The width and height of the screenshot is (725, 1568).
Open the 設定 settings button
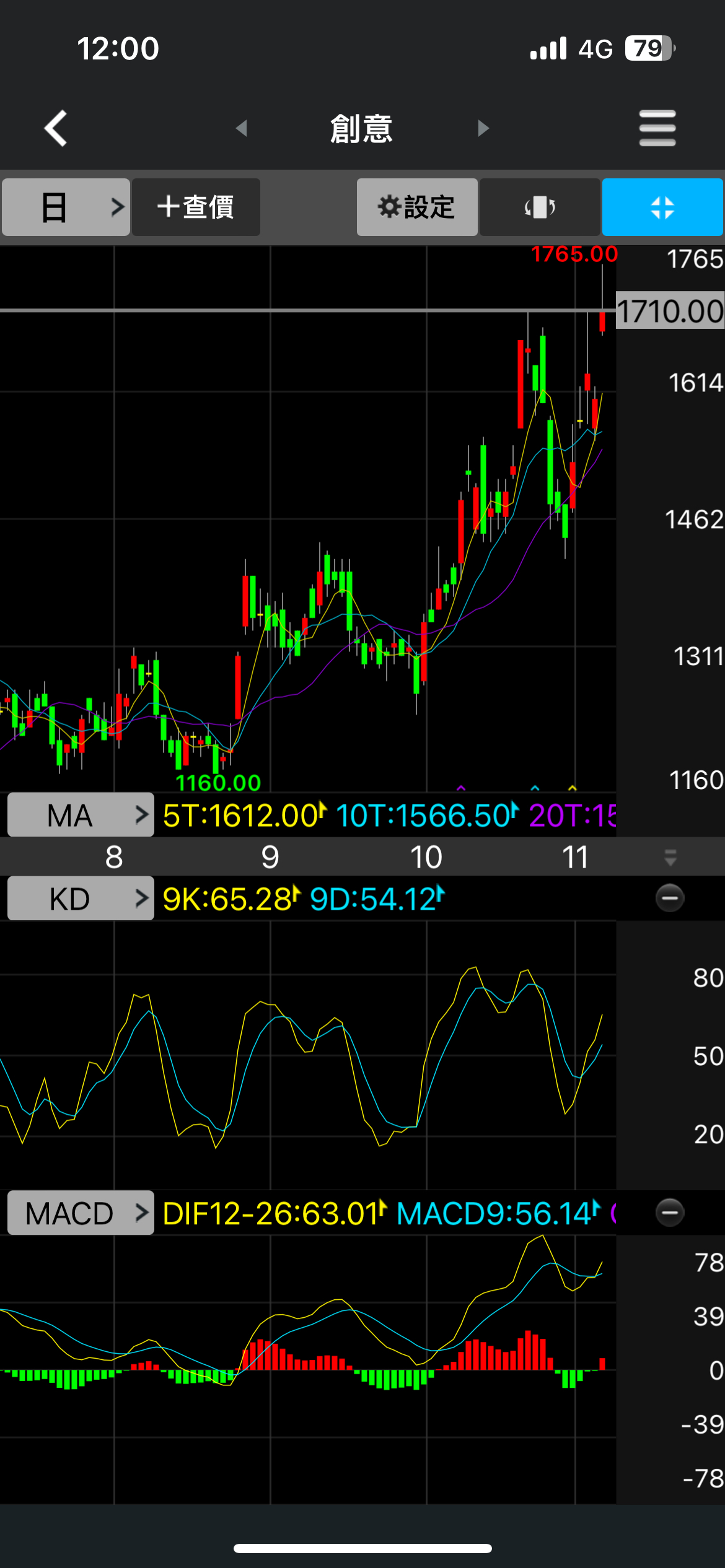point(417,207)
